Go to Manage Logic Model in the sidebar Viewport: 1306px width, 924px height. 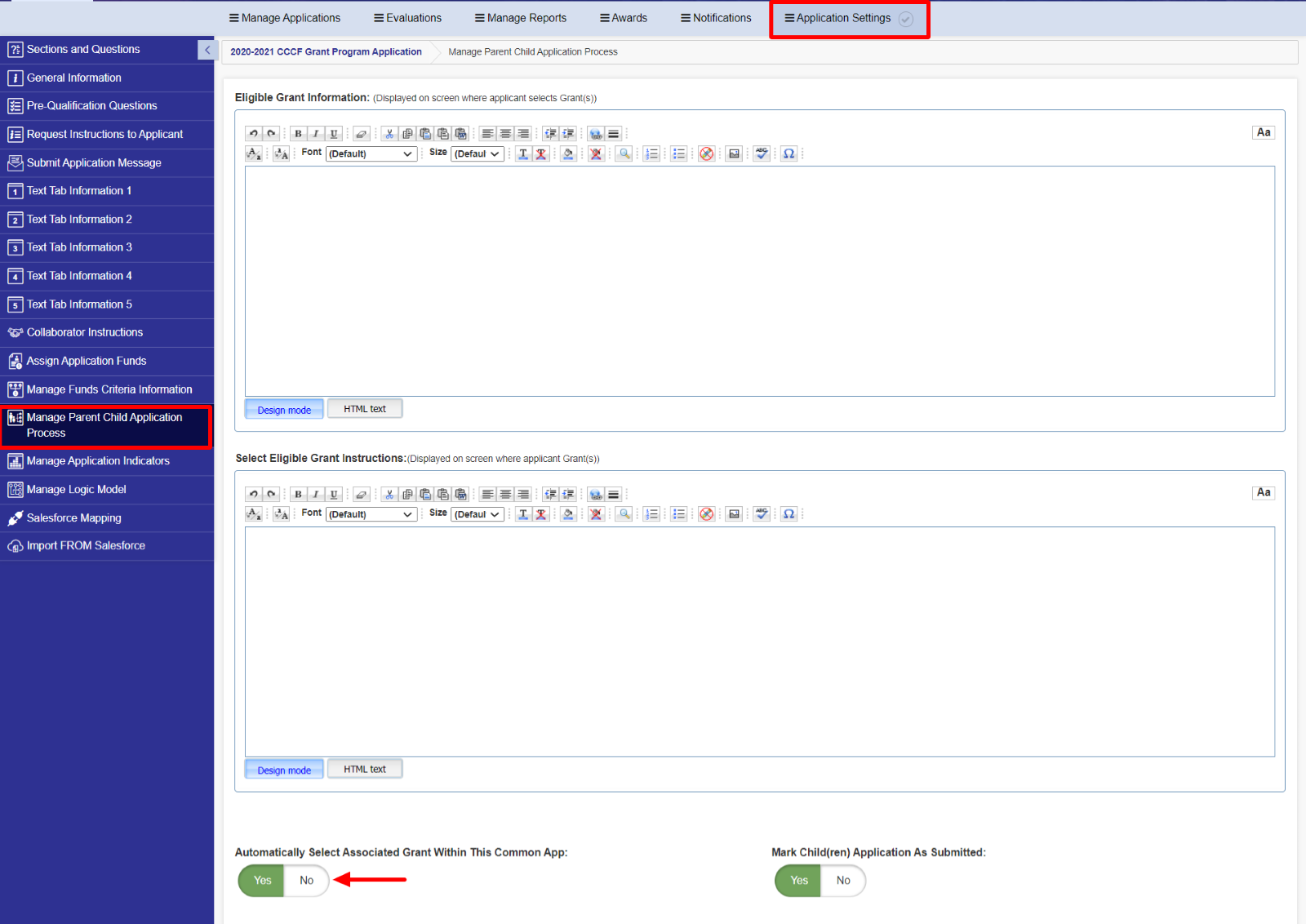[76, 490]
